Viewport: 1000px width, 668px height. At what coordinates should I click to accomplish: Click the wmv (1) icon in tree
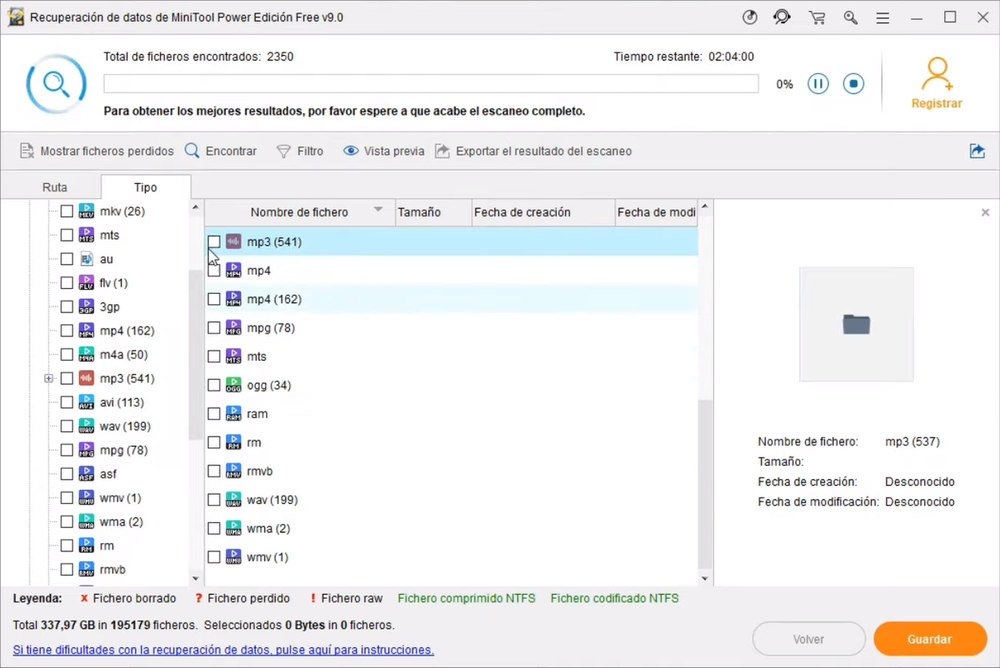click(x=86, y=498)
